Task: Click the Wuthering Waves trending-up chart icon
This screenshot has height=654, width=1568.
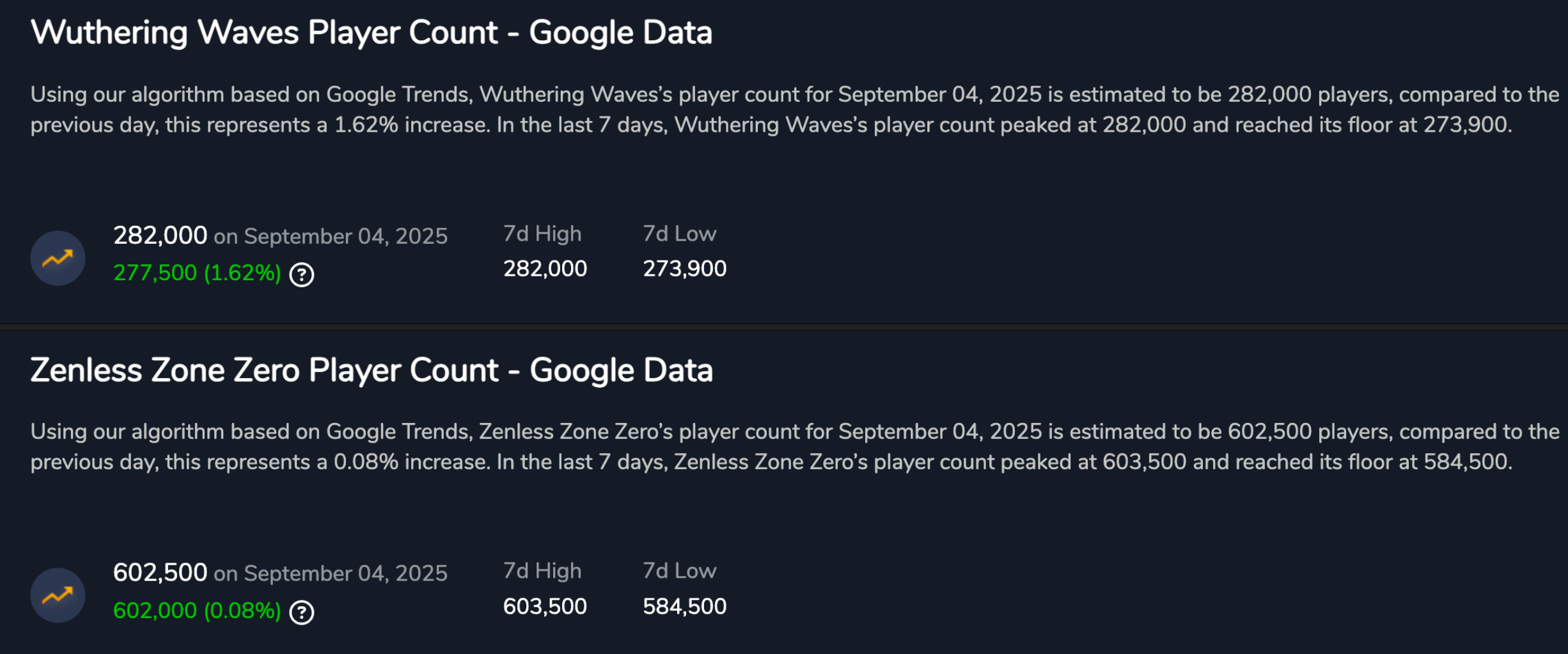Action: [x=58, y=258]
